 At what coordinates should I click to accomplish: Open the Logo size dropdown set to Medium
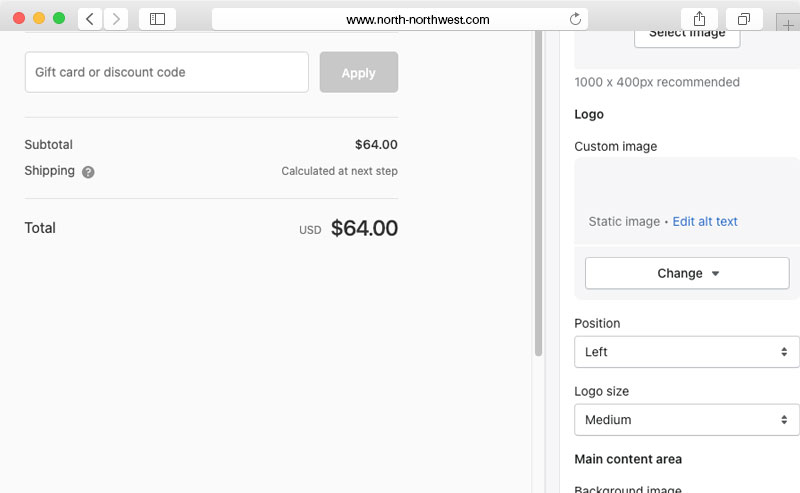coord(687,420)
